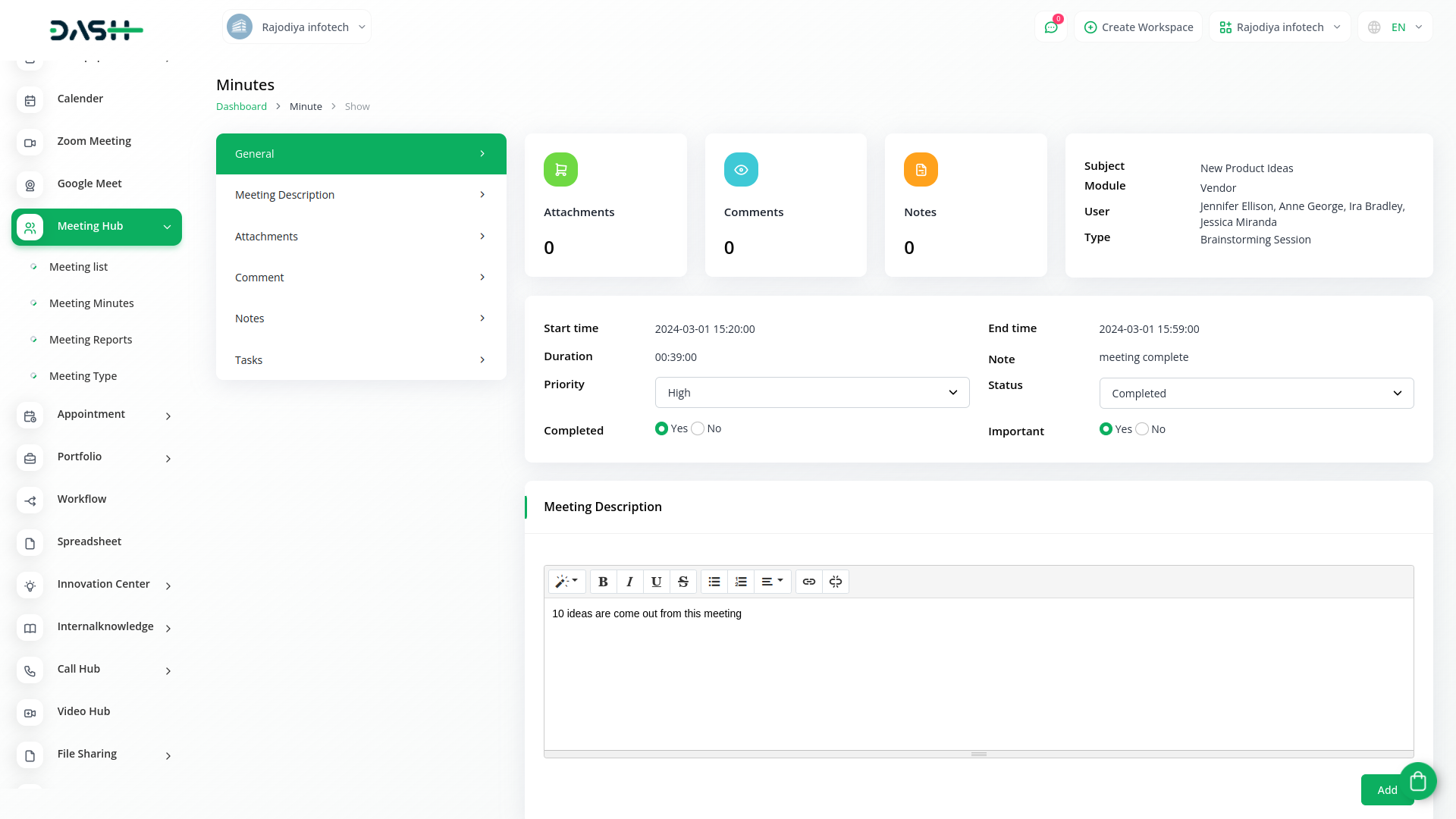Select Yes for Completed
The width and height of the screenshot is (1456, 819).
click(x=661, y=428)
